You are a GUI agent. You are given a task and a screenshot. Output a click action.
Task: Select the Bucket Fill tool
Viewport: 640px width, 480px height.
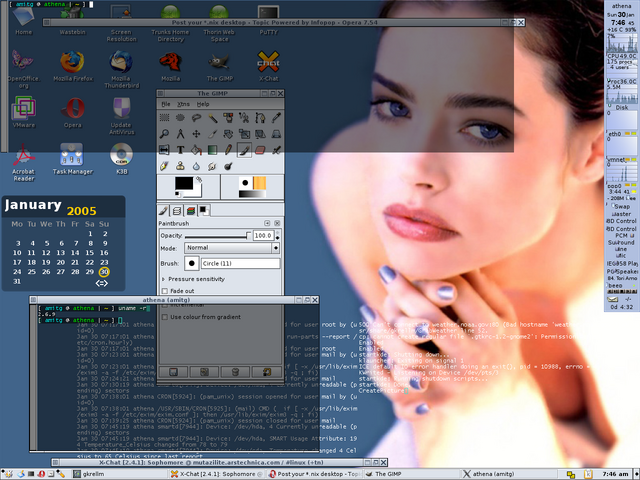point(196,150)
